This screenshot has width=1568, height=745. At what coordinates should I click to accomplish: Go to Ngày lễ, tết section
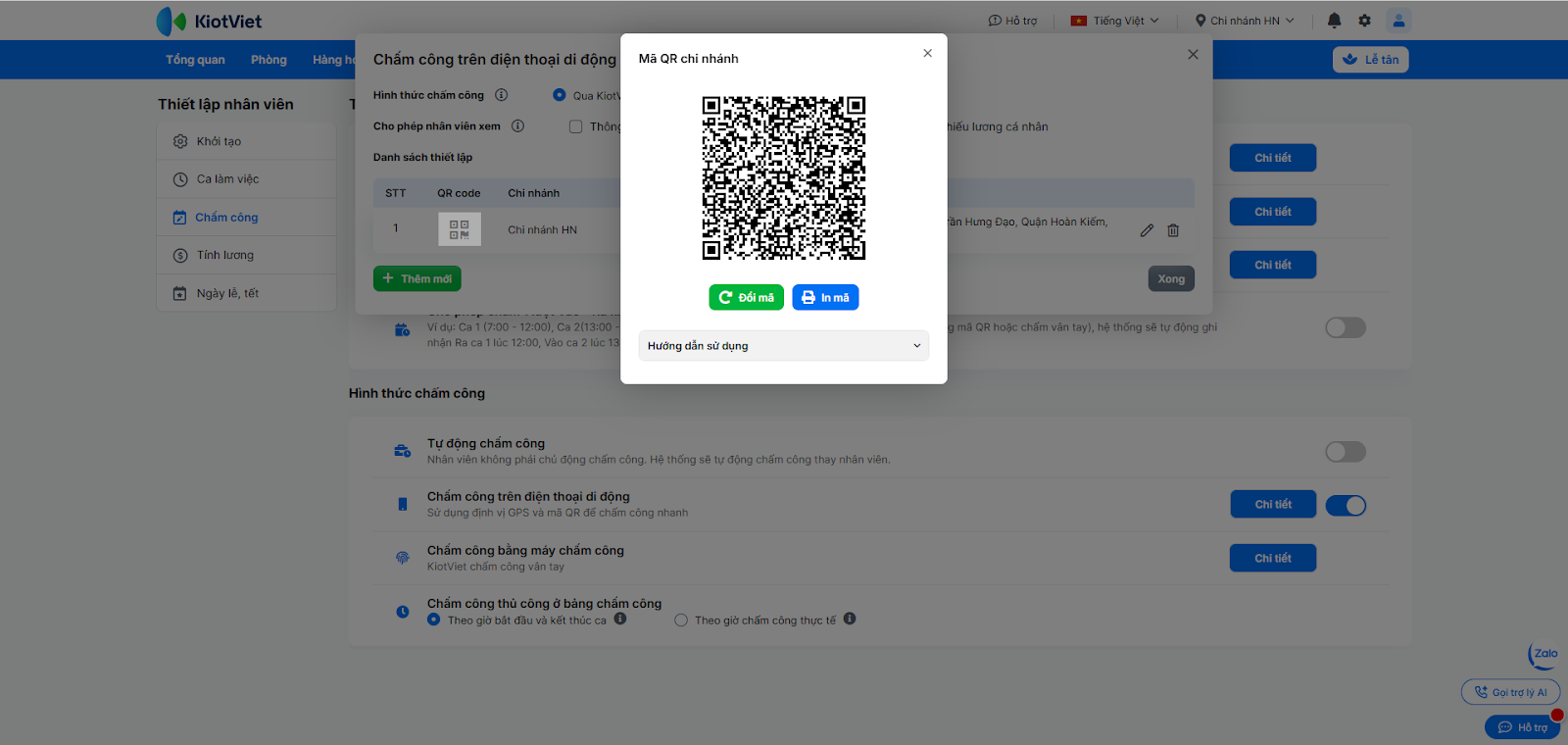coord(246,293)
